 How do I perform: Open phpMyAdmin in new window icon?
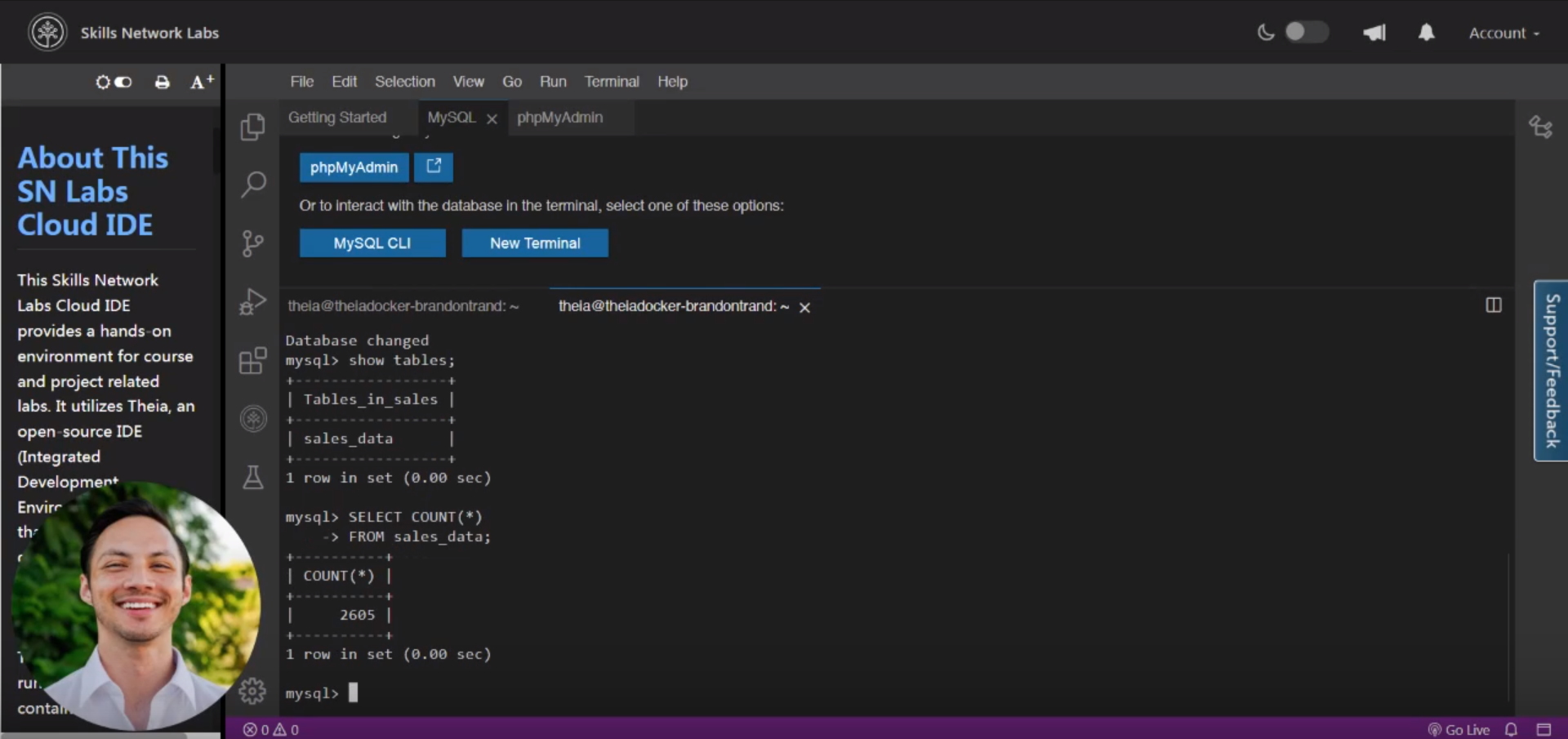(x=434, y=167)
